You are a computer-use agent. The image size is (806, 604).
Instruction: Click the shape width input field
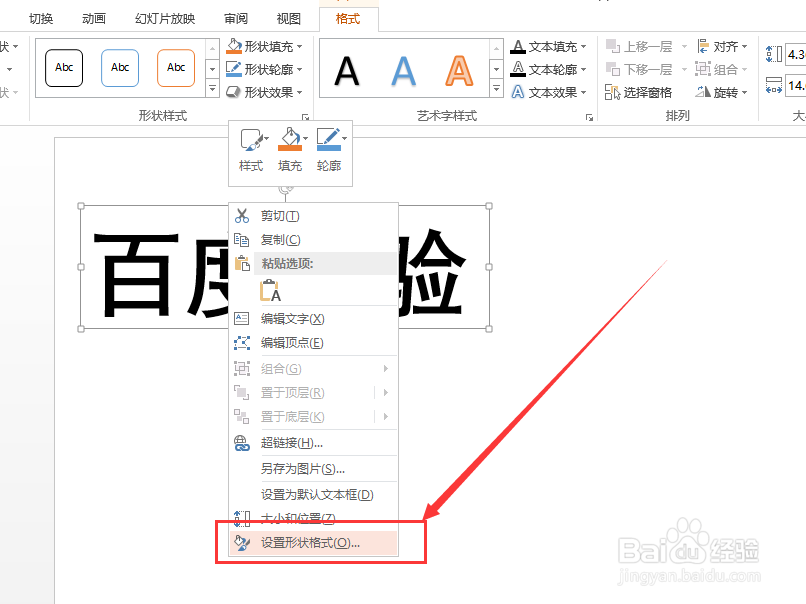[796, 85]
